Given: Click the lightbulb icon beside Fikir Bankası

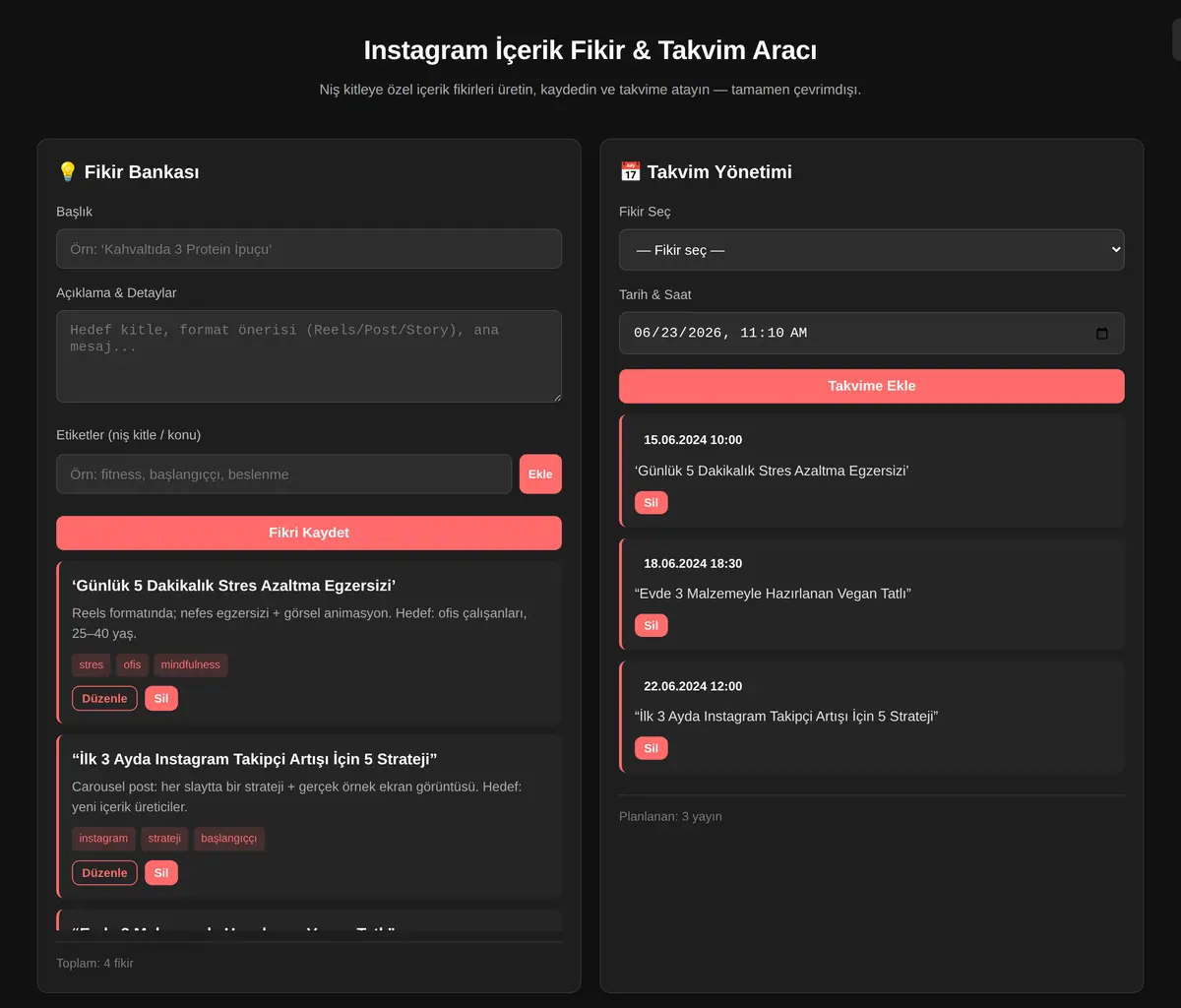Looking at the screenshot, I should coord(67,171).
